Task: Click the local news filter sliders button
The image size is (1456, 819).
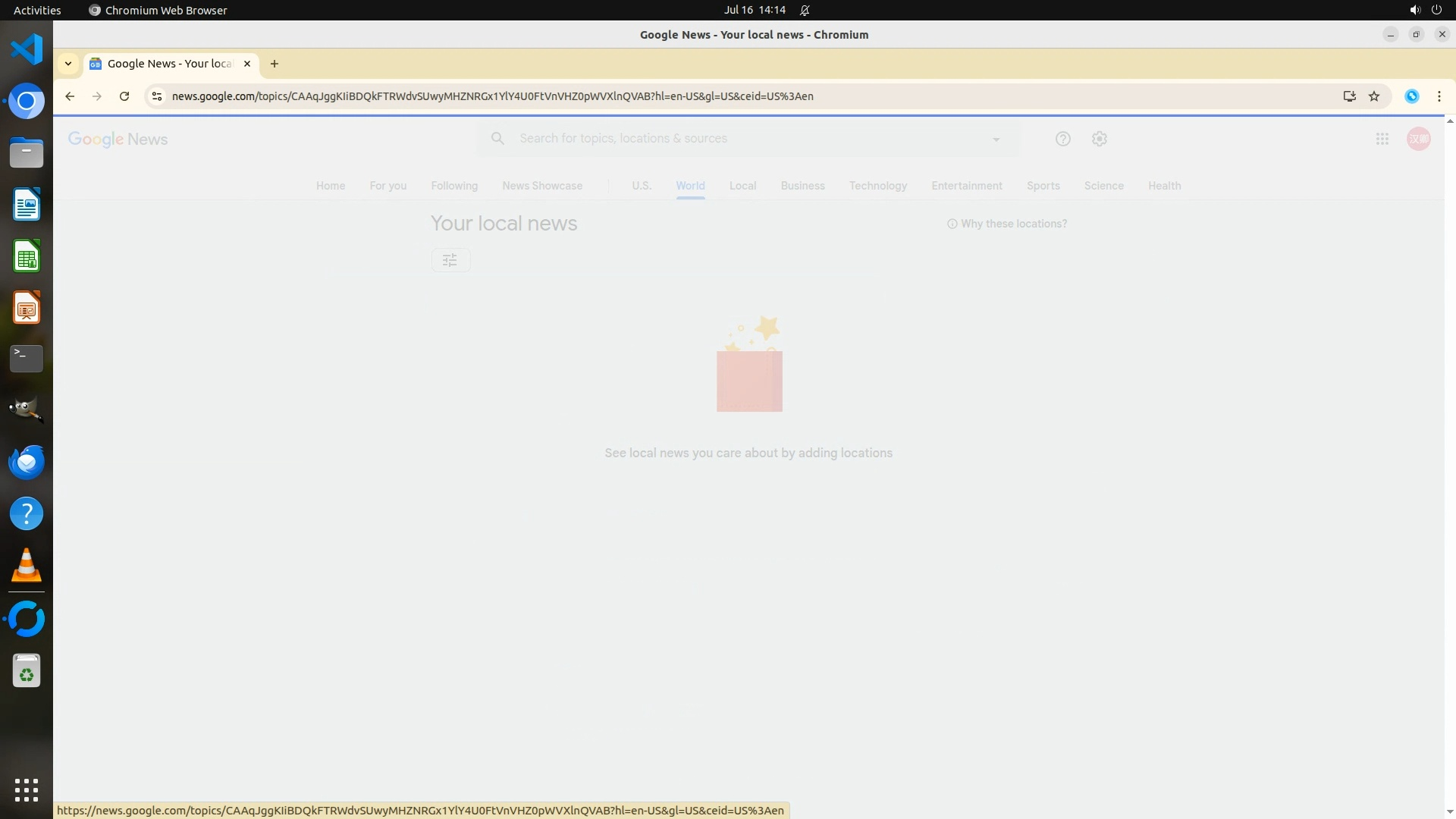Action: pyautogui.click(x=450, y=260)
